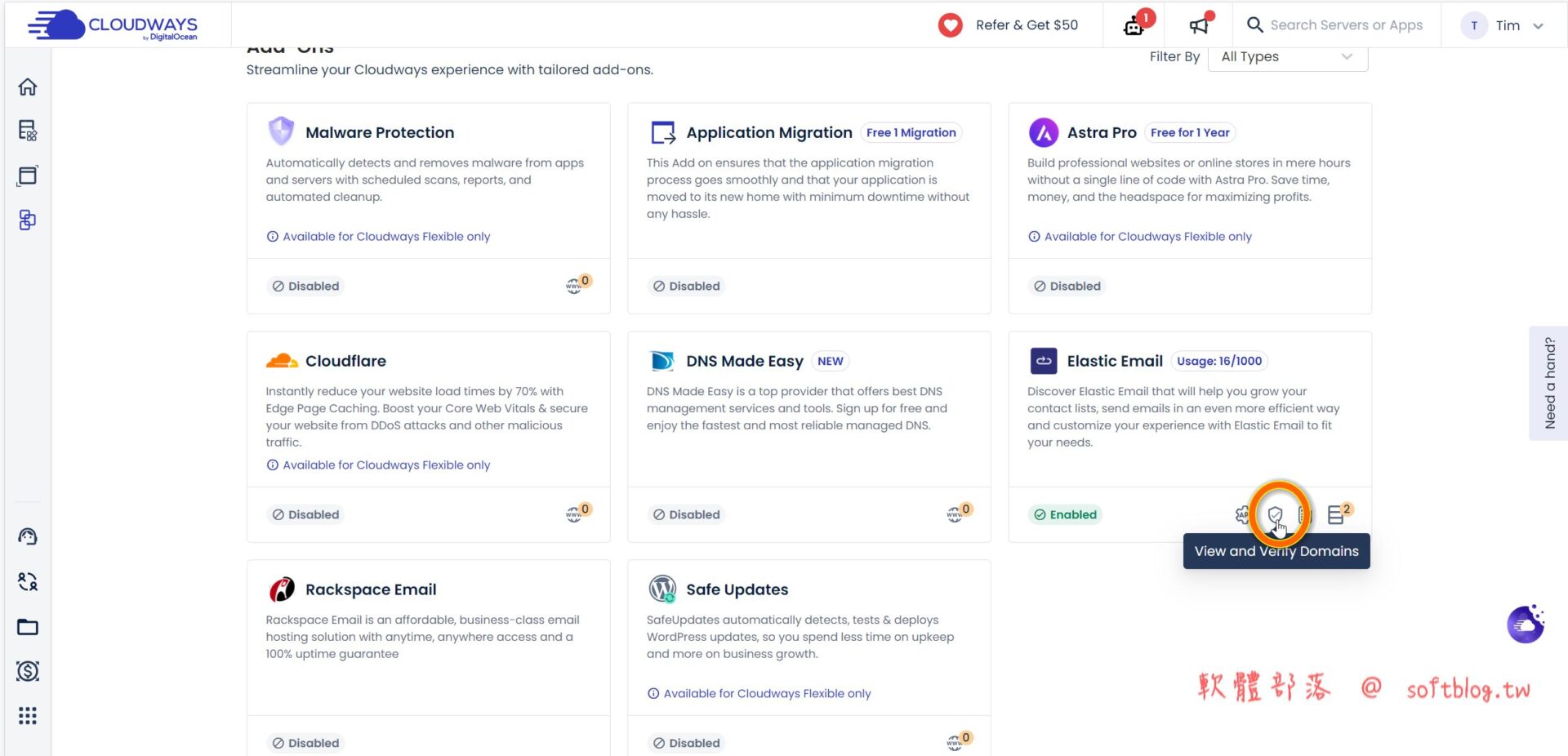The width and height of the screenshot is (1568, 756).
Task: Open the Need a hand? side tab
Action: (x=1548, y=383)
